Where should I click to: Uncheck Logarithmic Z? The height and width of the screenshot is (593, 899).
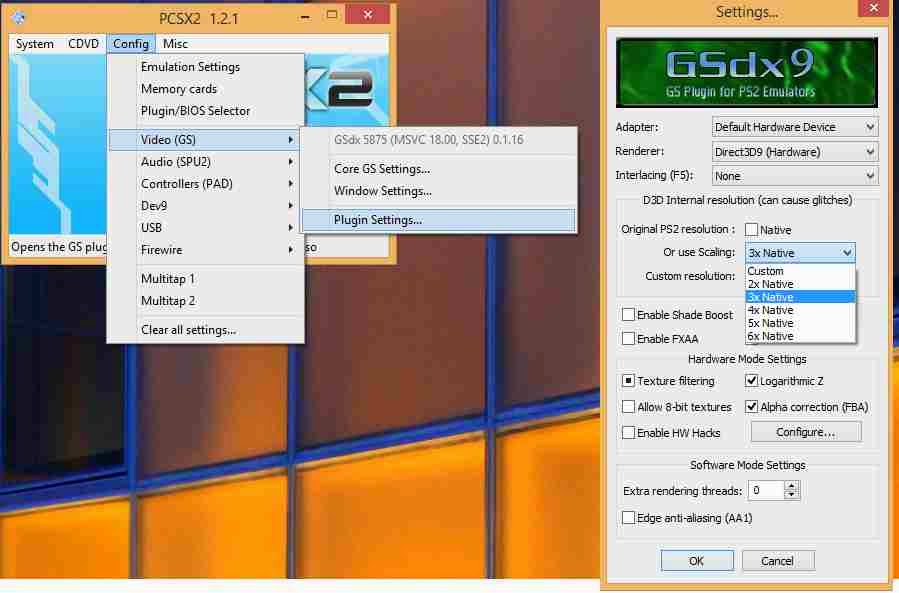click(750, 381)
